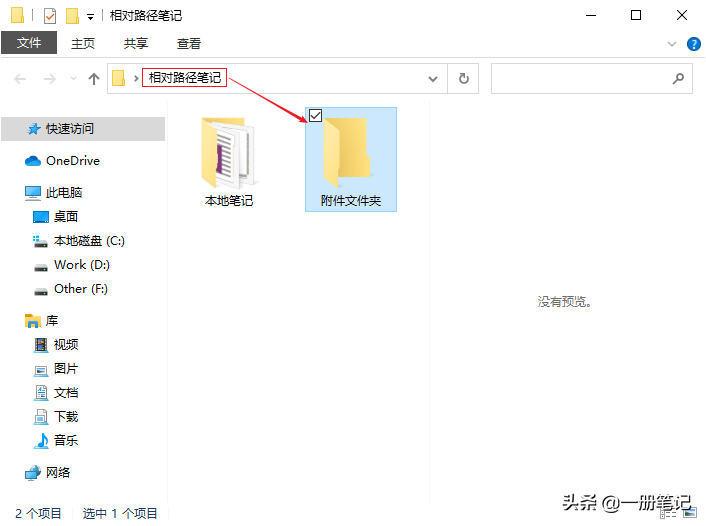Expand the breadcrumb chevron before 相对路径笔记

[136, 79]
